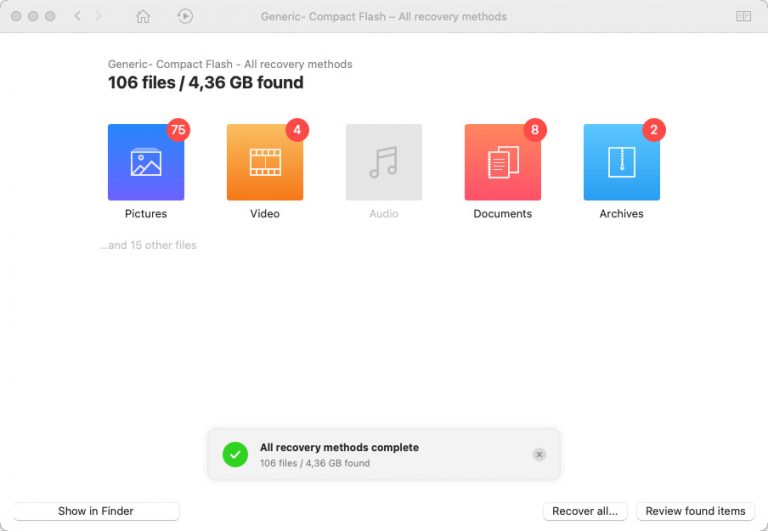Toggle the split view icon at top right
The width and height of the screenshot is (768, 531).
[743, 17]
